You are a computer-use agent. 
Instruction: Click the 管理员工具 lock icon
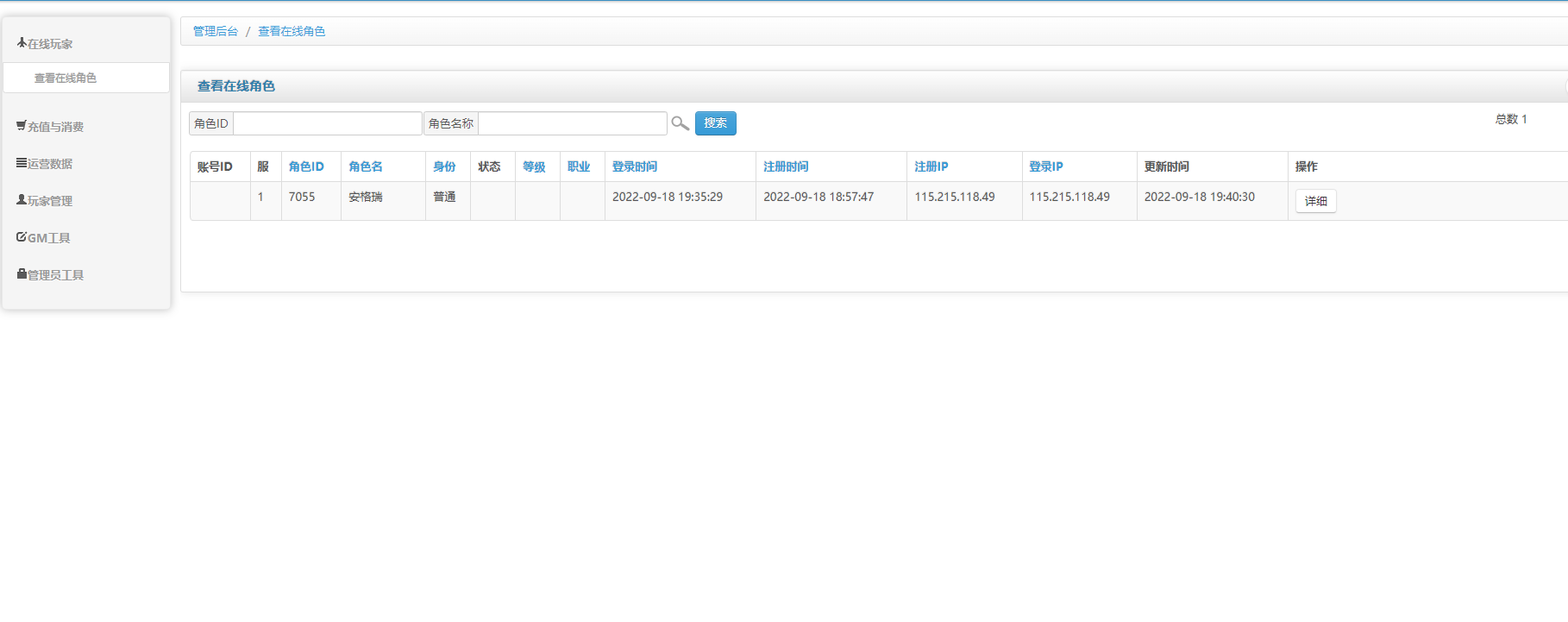[x=22, y=274]
